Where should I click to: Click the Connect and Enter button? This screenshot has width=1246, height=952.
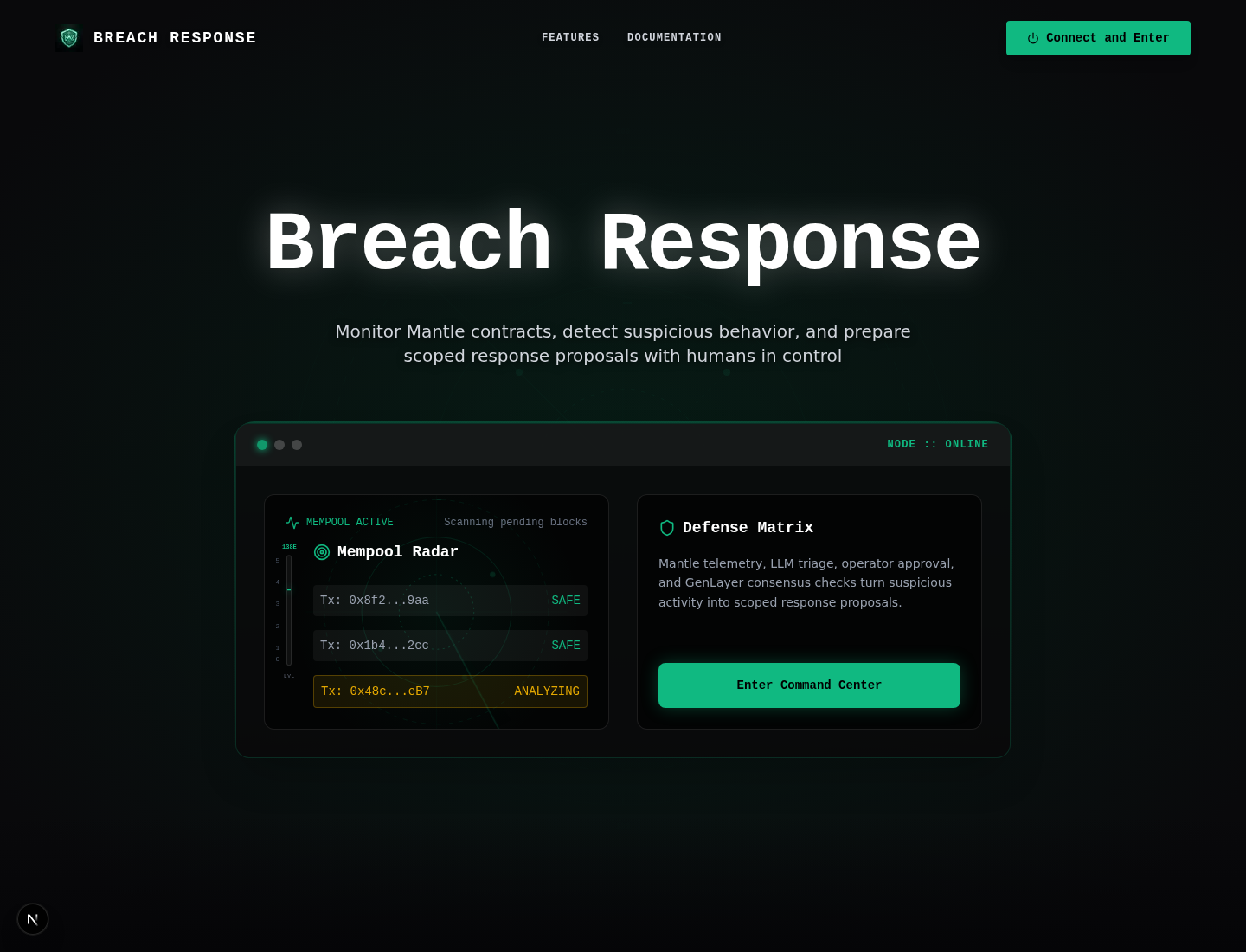(x=1098, y=38)
